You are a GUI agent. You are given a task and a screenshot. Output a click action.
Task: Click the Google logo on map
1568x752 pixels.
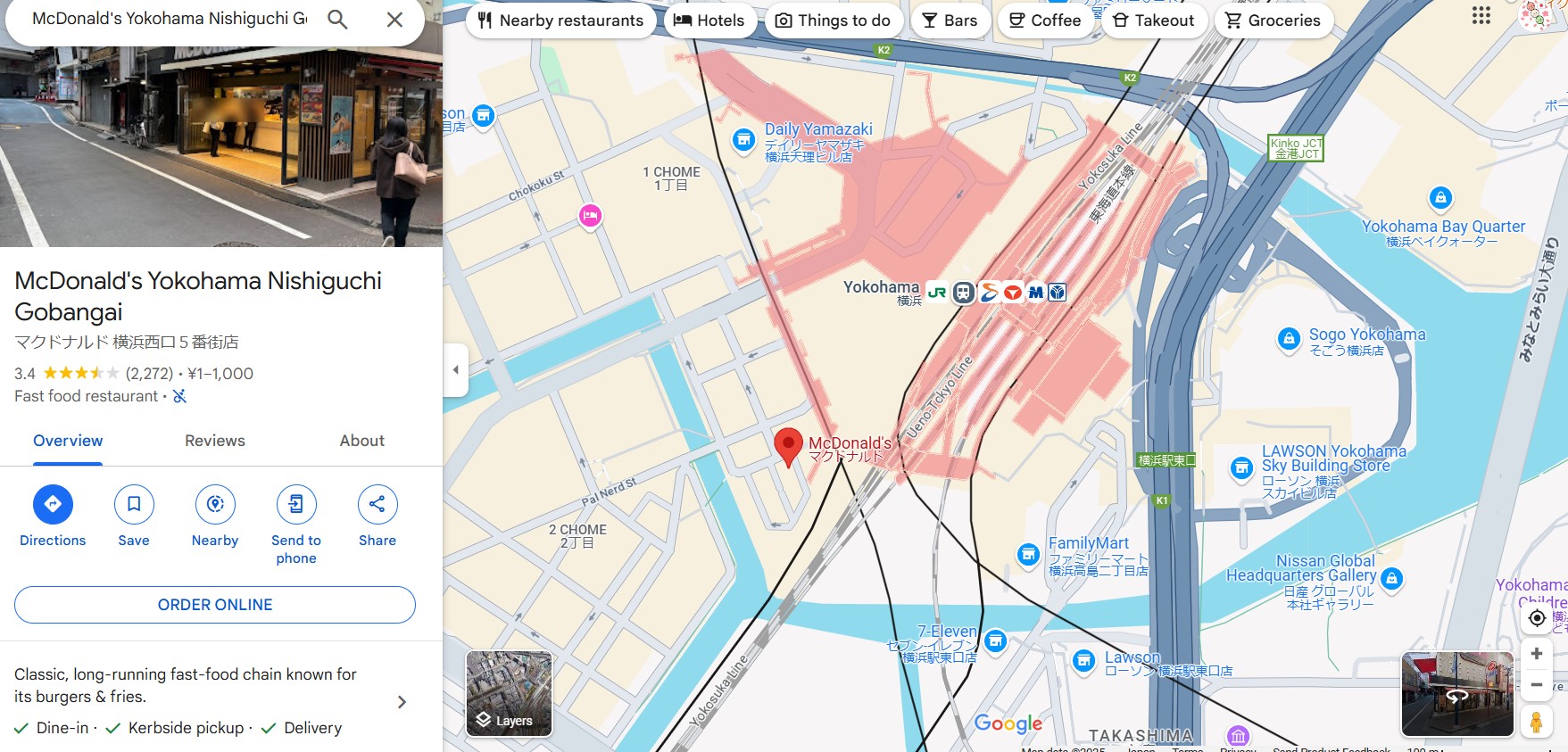1008,723
